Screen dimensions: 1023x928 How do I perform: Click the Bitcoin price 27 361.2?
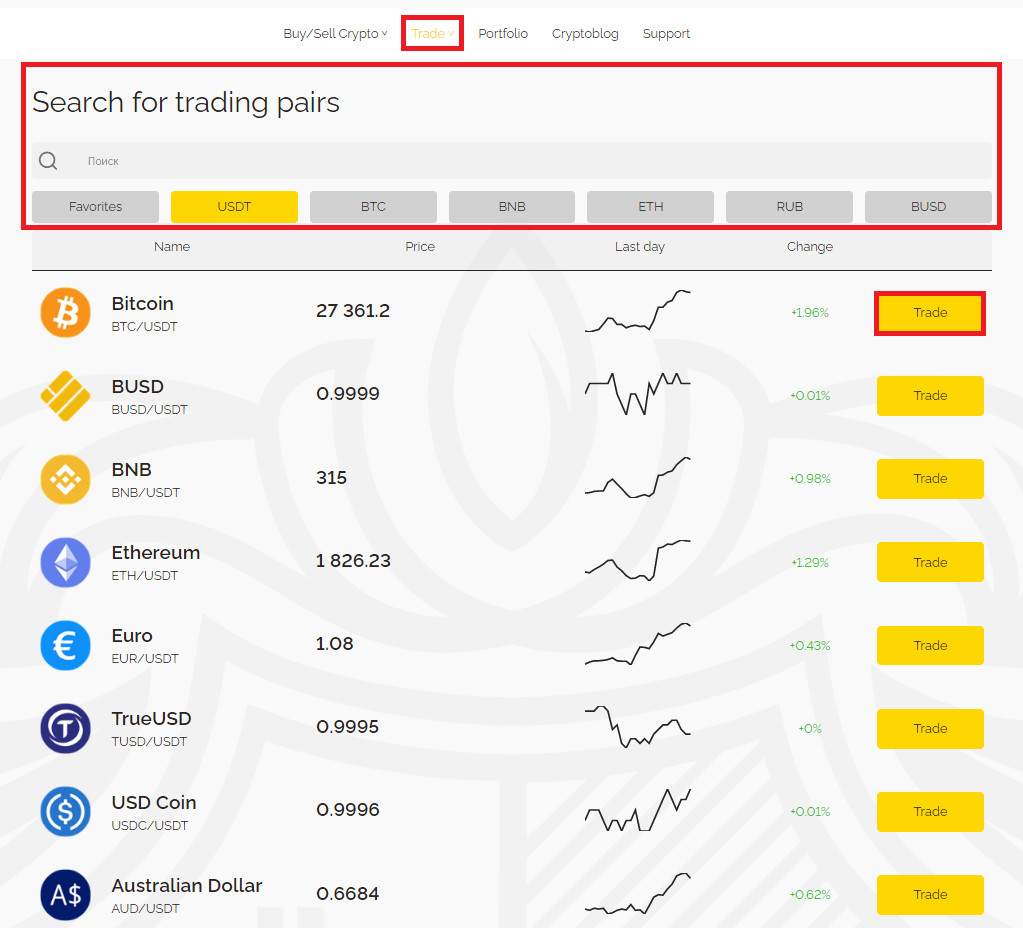pyautogui.click(x=353, y=311)
